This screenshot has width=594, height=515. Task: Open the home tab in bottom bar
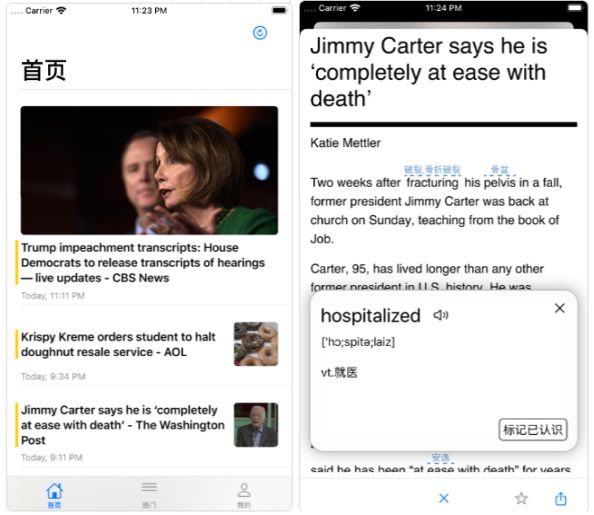pos(55,495)
